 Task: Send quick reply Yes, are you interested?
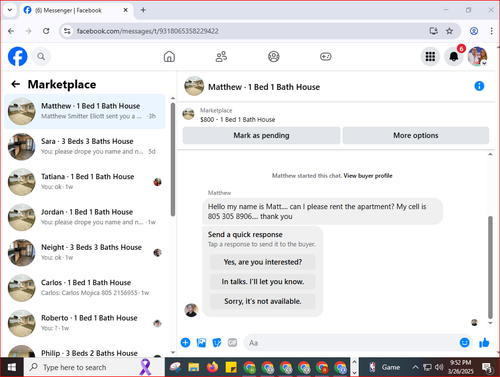[x=263, y=262]
